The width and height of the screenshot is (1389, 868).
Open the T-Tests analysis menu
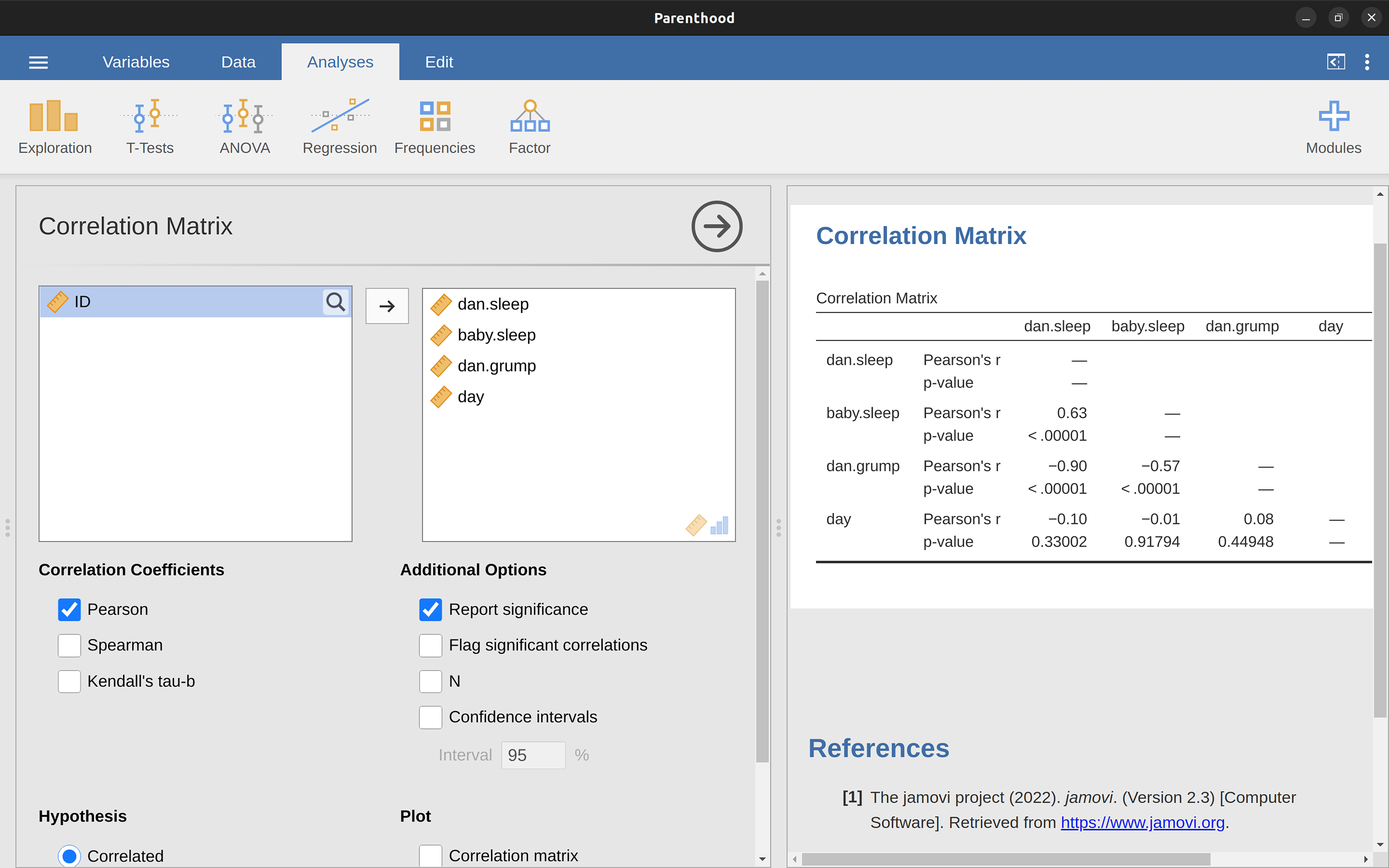(149, 127)
